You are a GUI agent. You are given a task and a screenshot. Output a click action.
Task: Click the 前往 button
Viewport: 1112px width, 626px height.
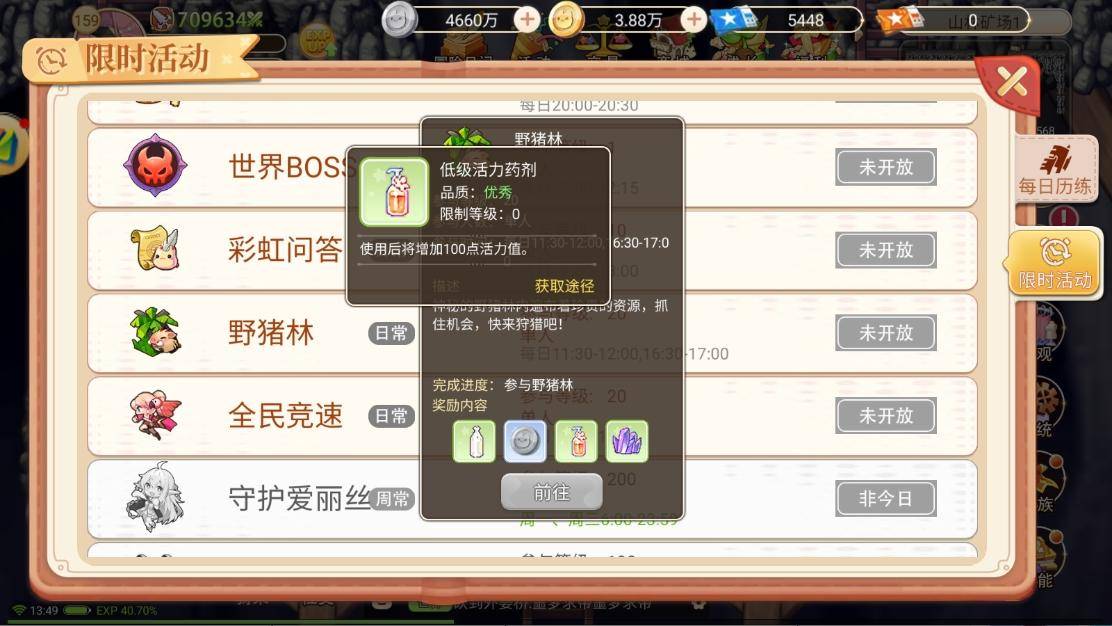552,492
